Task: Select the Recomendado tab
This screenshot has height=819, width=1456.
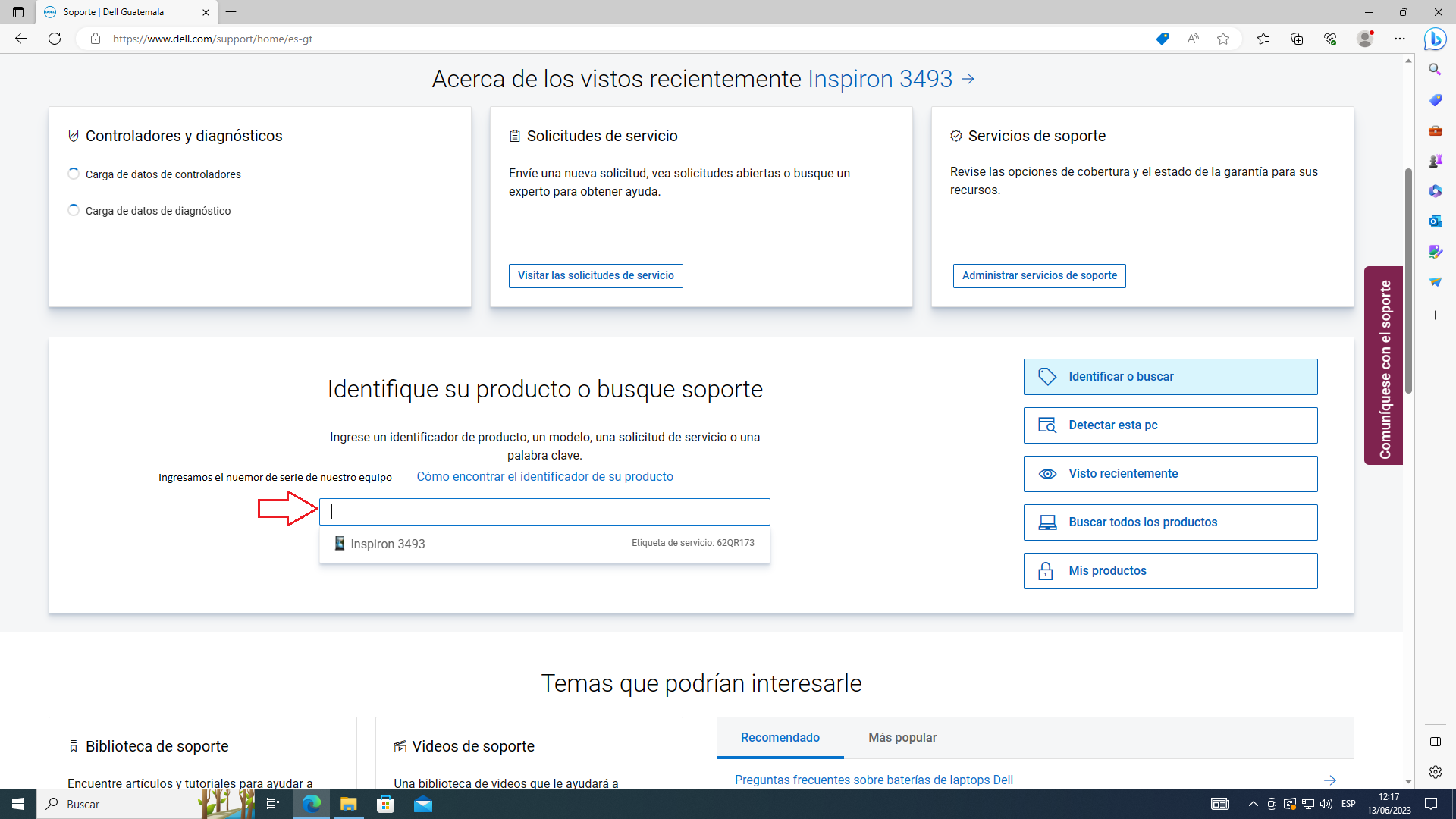Action: (780, 738)
